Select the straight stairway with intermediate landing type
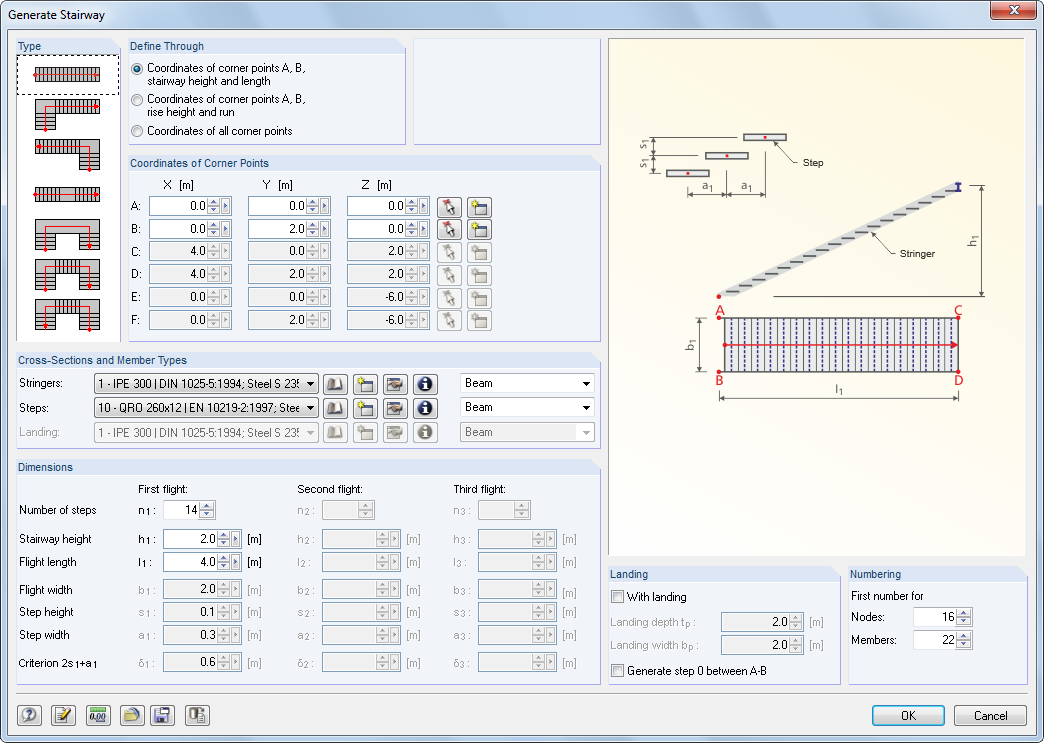The image size is (1044, 743). (67, 194)
